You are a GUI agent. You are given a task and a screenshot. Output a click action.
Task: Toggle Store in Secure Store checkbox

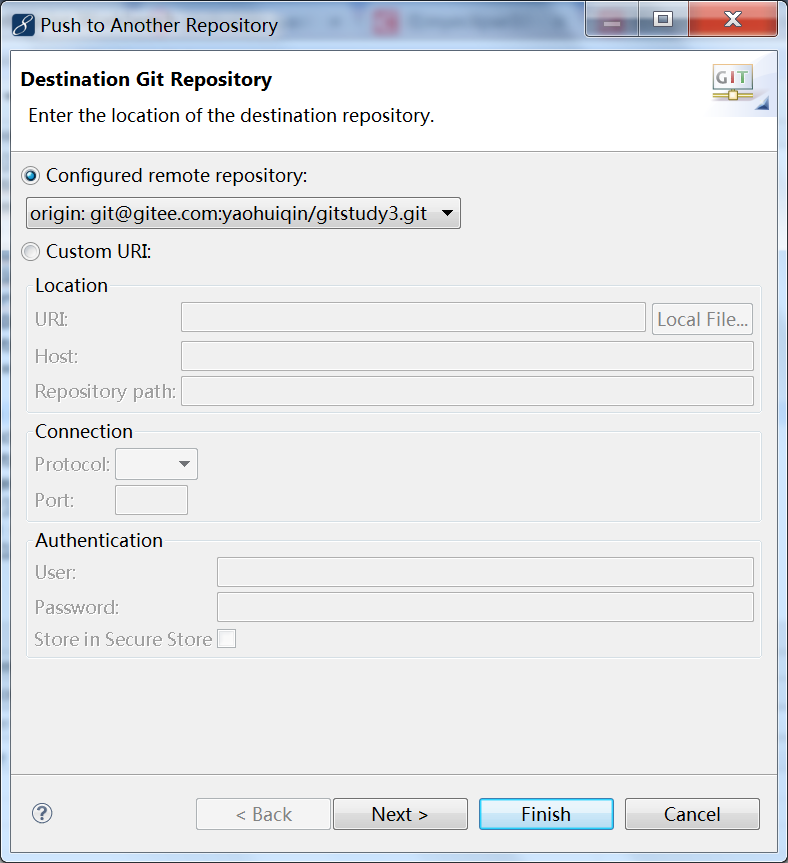point(227,639)
